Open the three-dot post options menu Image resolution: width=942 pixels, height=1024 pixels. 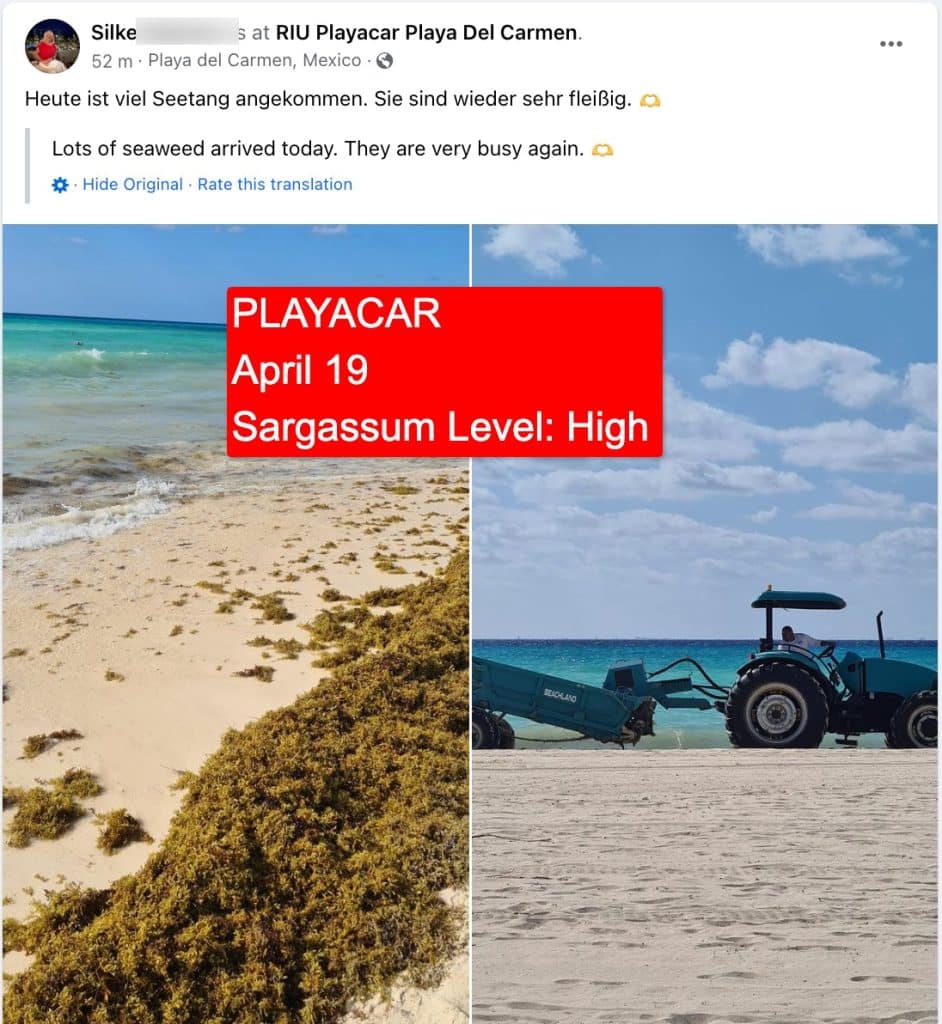tap(890, 44)
